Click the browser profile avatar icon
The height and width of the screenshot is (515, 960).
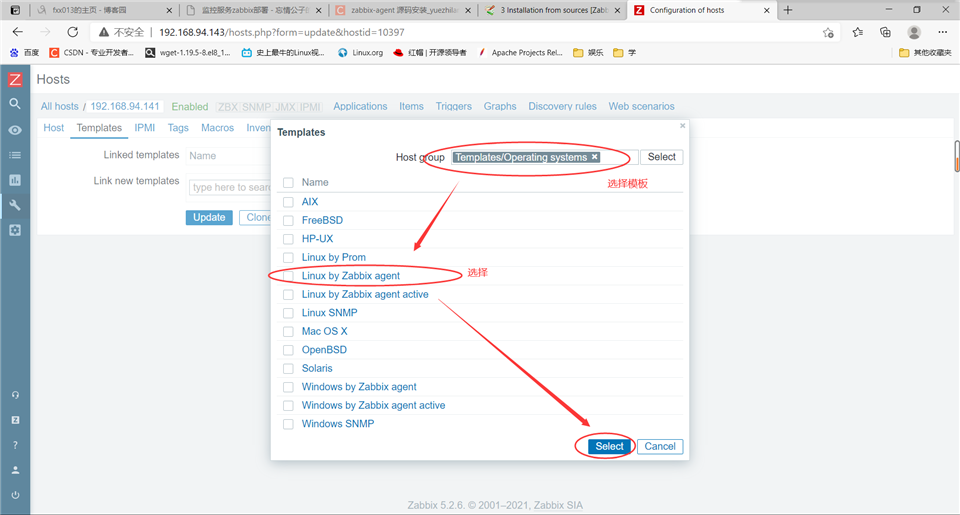click(x=914, y=32)
